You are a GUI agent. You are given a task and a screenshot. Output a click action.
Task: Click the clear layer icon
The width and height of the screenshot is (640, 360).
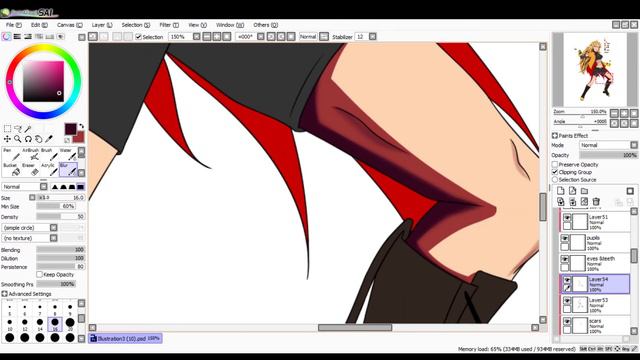pos(584,201)
